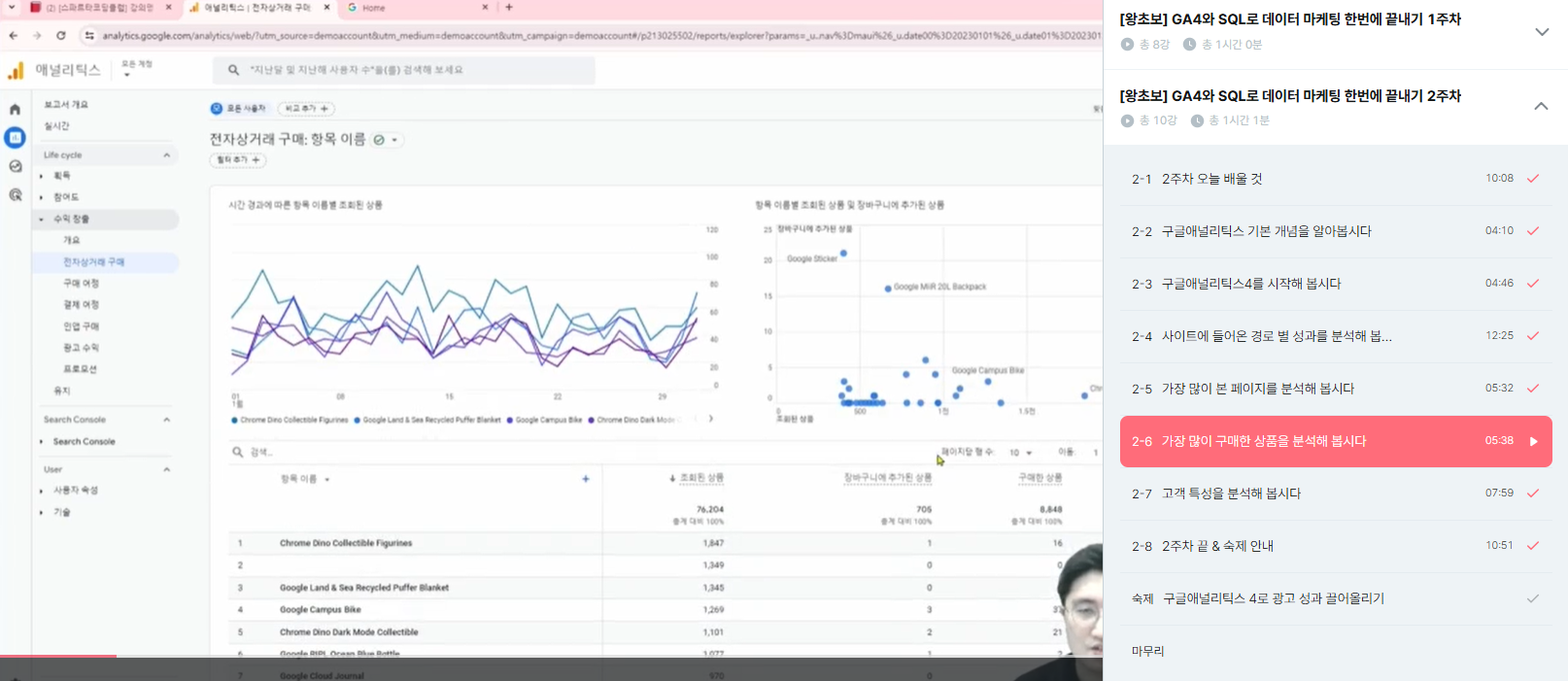Open the Analytics home icon in left rail
1568x681 pixels.
click(15, 110)
